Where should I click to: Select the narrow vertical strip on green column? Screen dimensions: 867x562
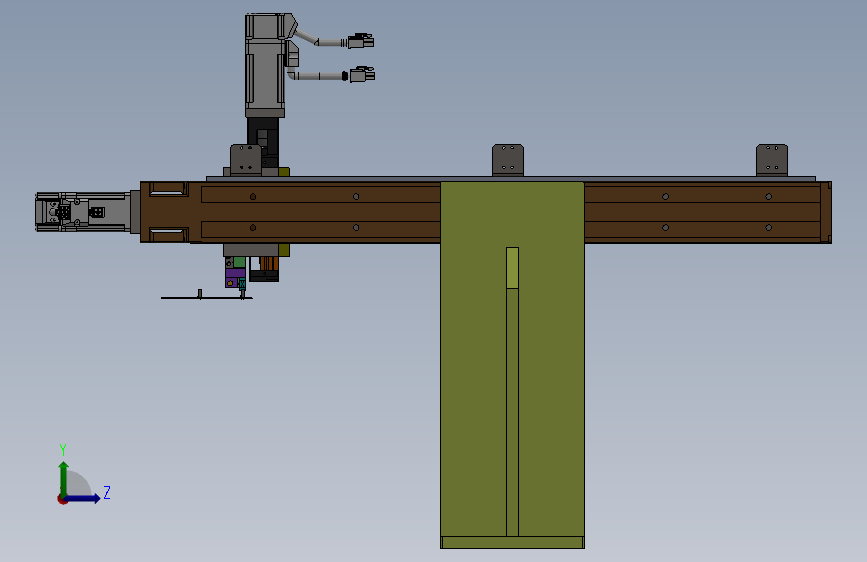coord(512,392)
